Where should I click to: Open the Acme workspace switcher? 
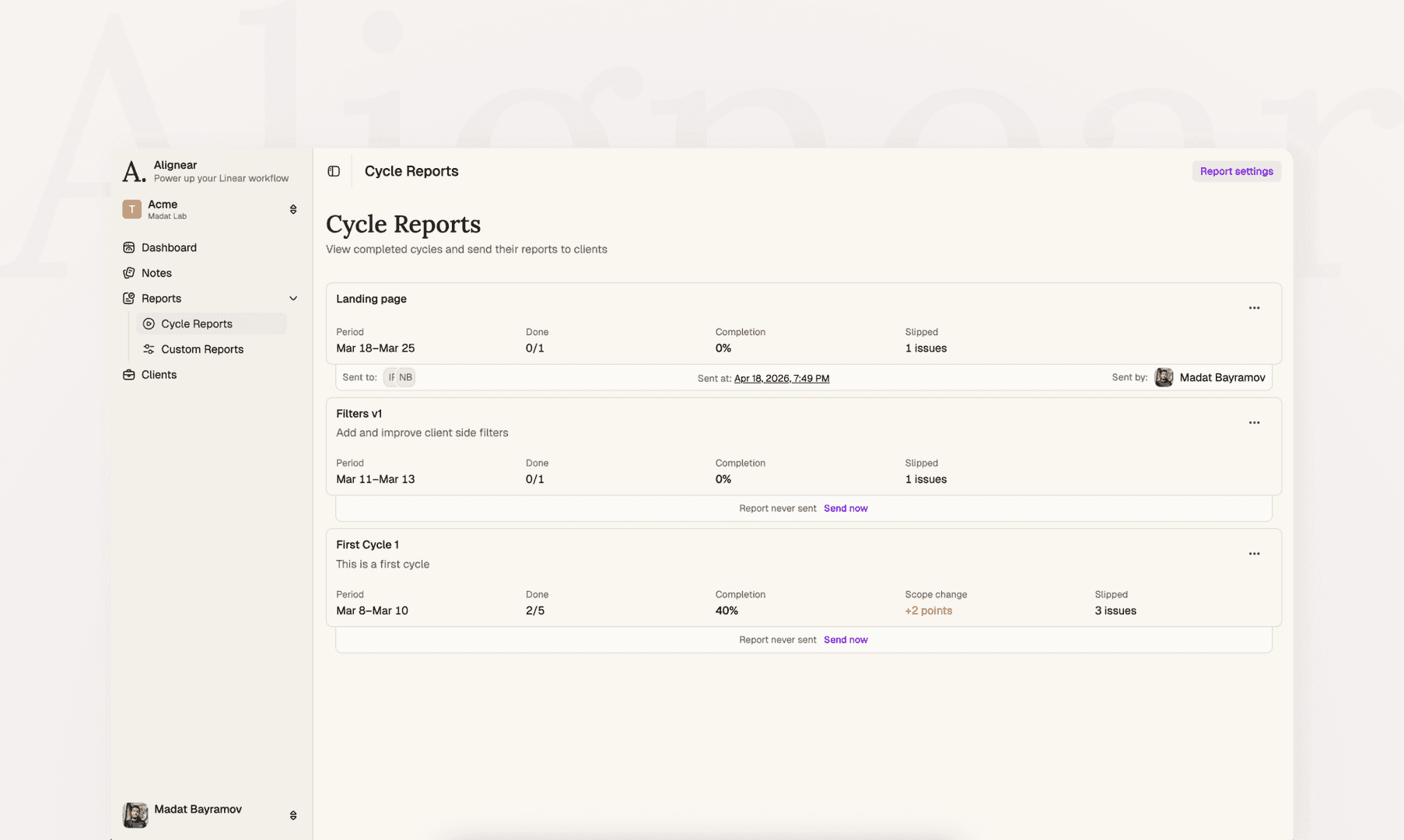(x=210, y=209)
